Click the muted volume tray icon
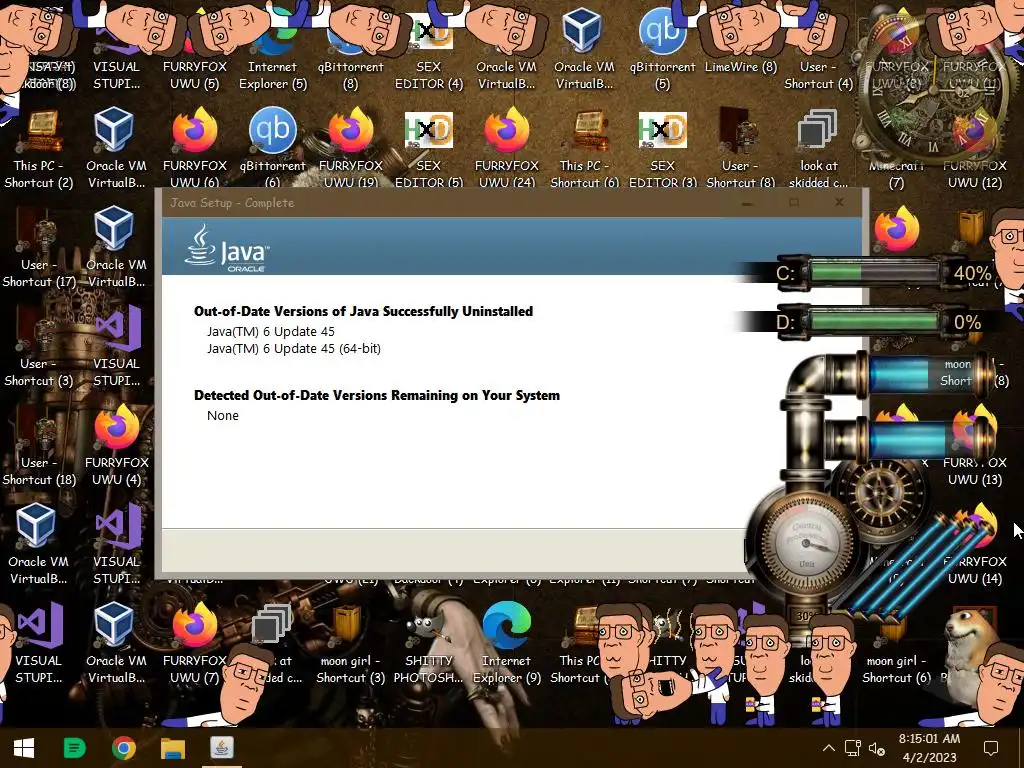 click(x=876, y=748)
